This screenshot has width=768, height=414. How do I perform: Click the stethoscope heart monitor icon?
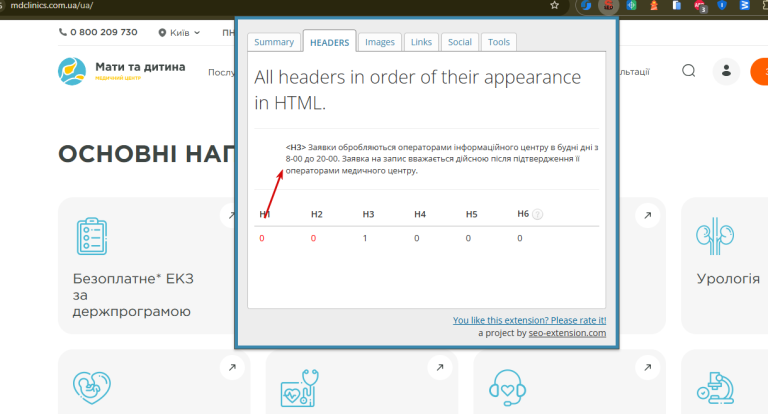(300, 388)
